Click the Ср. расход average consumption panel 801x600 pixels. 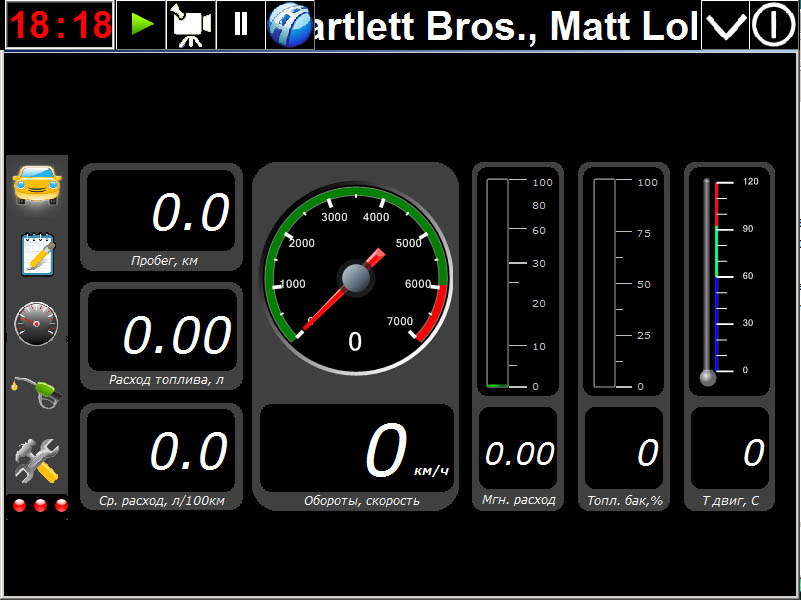pos(161,457)
